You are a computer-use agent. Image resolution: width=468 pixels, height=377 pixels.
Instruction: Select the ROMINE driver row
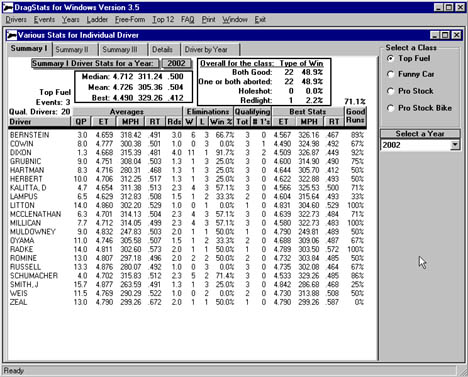[187, 258]
